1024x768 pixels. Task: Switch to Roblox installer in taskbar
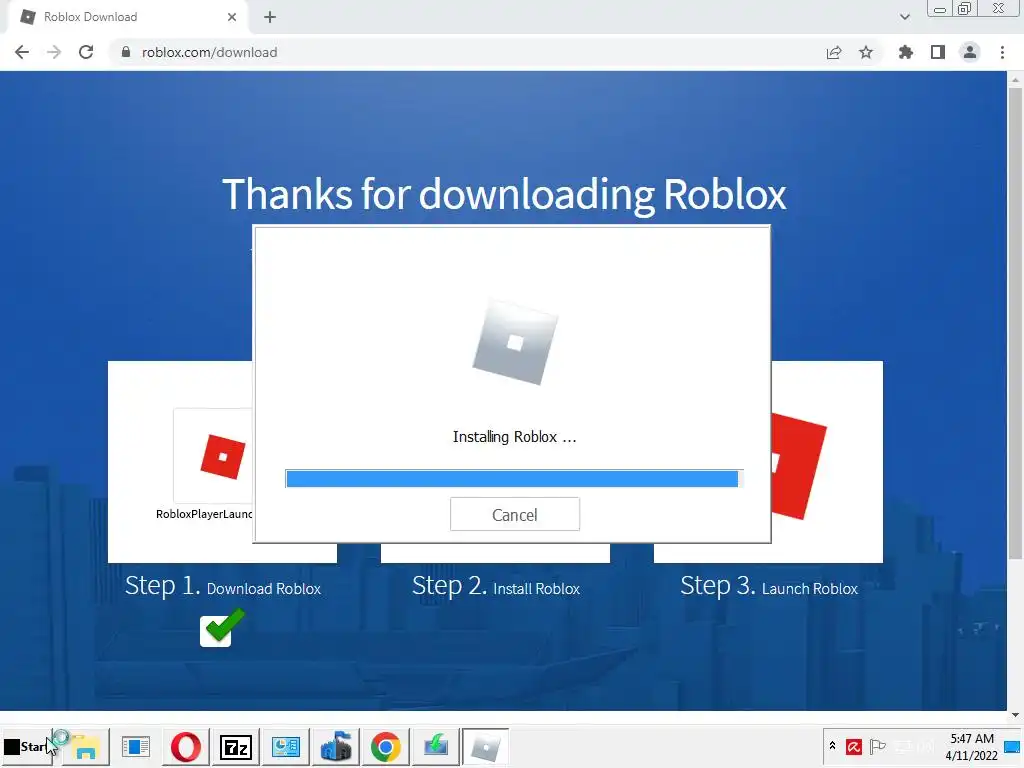[485, 746]
